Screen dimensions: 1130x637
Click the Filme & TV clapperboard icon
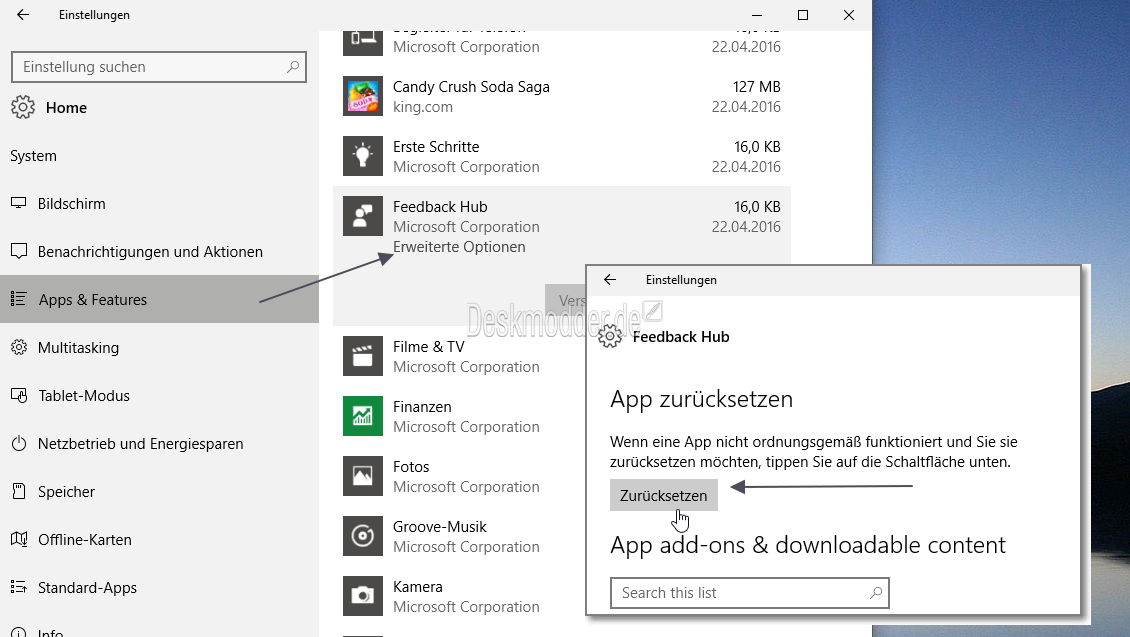click(362, 356)
